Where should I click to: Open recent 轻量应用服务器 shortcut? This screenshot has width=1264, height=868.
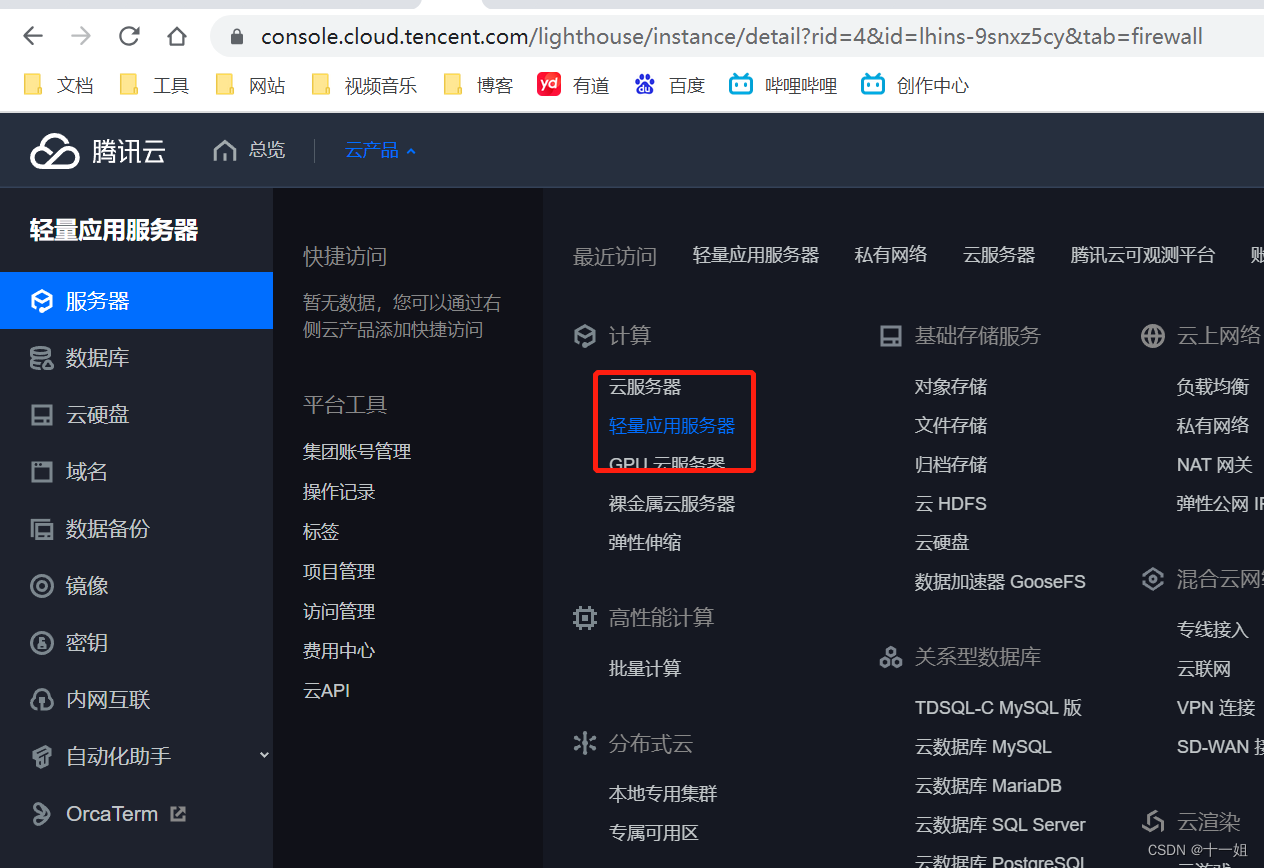pyautogui.click(x=756, y=255)
